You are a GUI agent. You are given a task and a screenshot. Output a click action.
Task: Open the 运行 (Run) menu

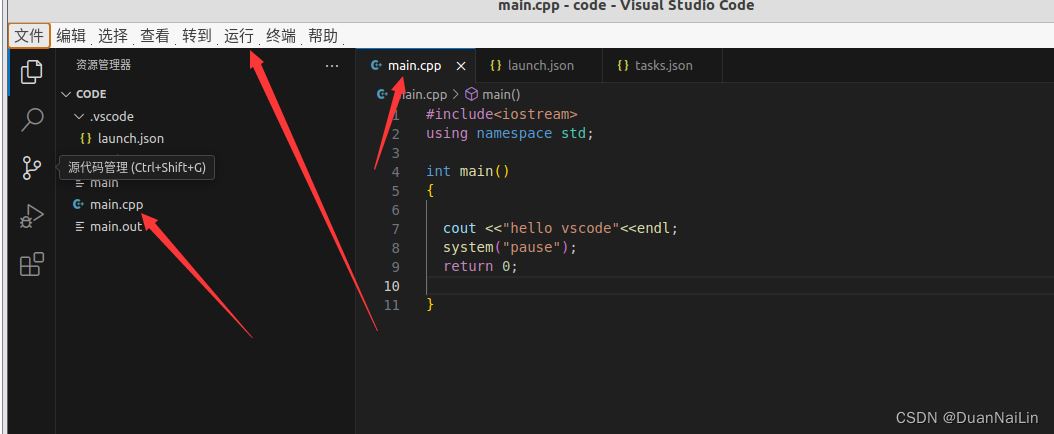tap(239, 36)
